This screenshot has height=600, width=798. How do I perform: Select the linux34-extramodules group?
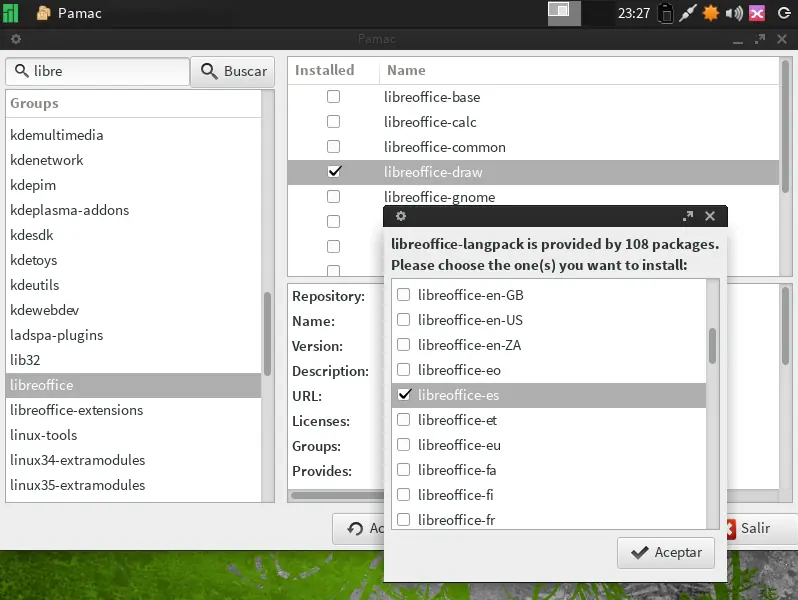[x=133, y=460]
